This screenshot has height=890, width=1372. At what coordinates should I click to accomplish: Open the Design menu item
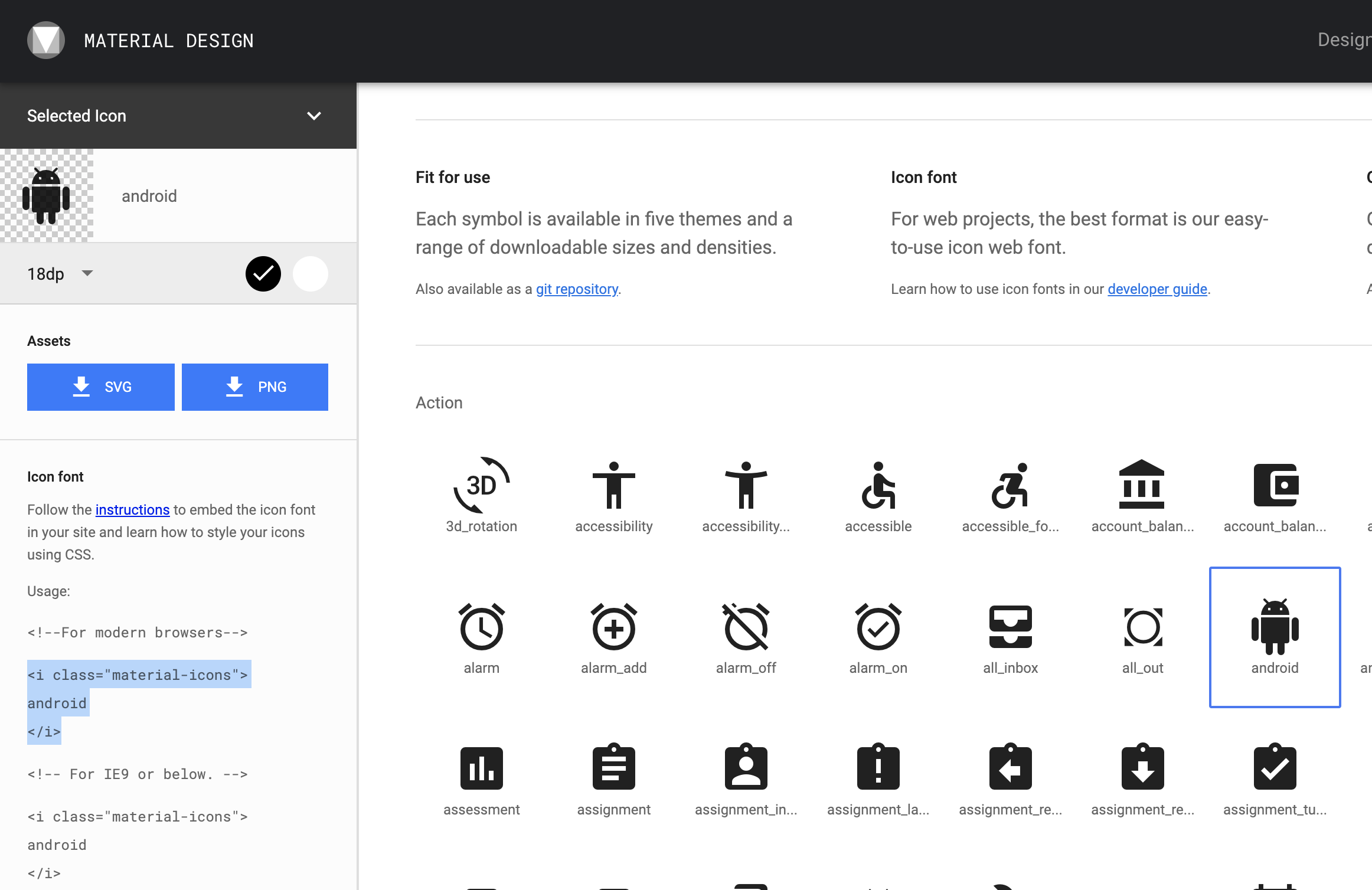click(x=1344, y=40)
